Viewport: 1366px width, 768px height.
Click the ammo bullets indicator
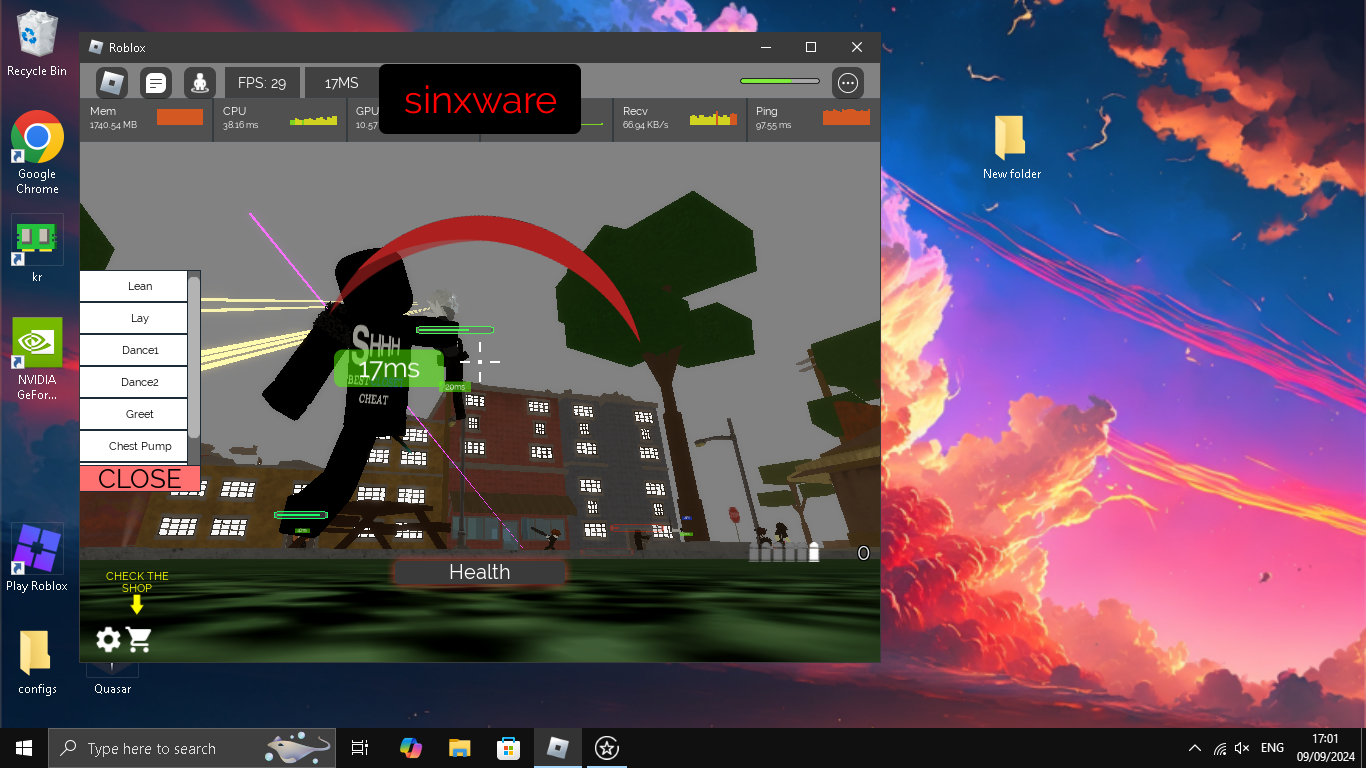pos(786,552)
